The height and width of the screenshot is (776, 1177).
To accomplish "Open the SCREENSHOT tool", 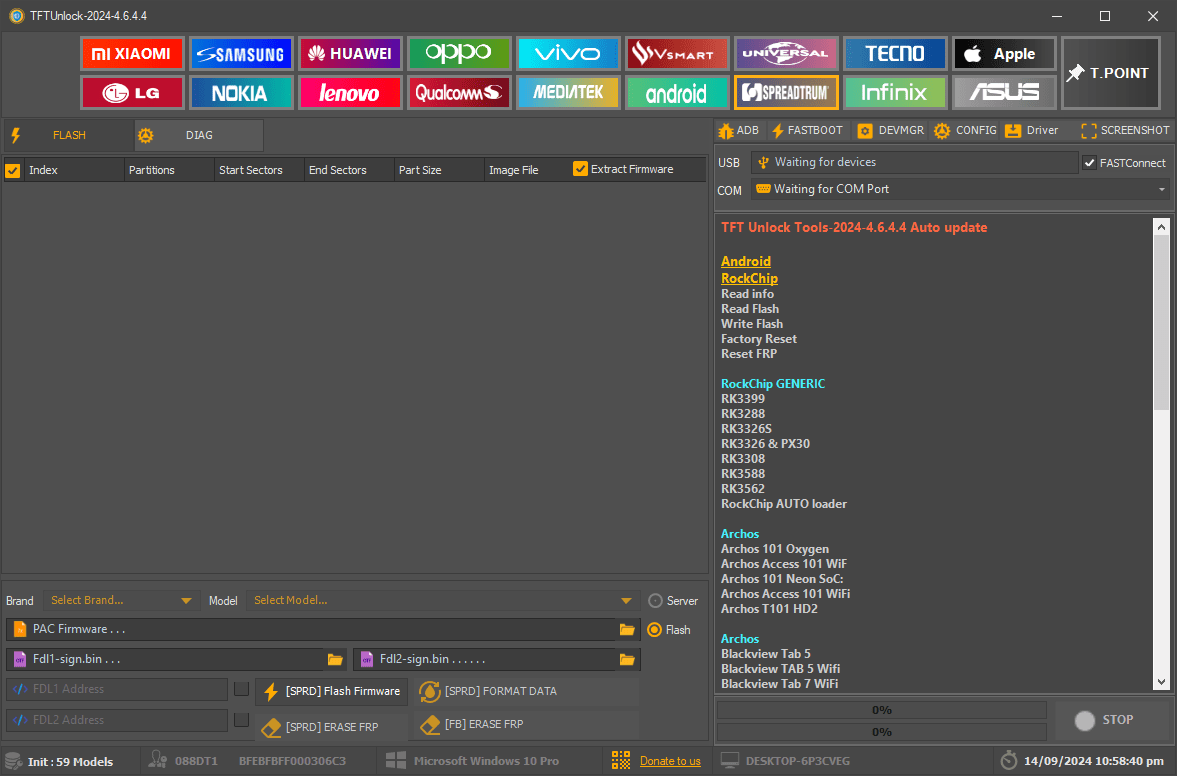I will click(x=1125, y=131).
